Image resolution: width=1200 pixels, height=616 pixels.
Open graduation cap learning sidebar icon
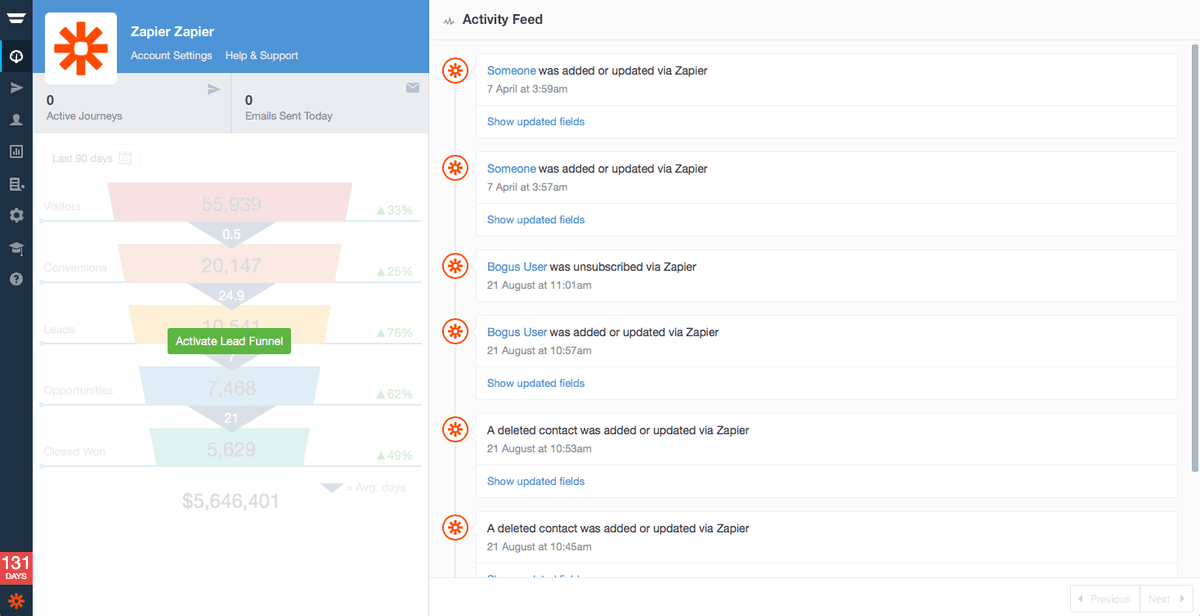tap(16, 247)
